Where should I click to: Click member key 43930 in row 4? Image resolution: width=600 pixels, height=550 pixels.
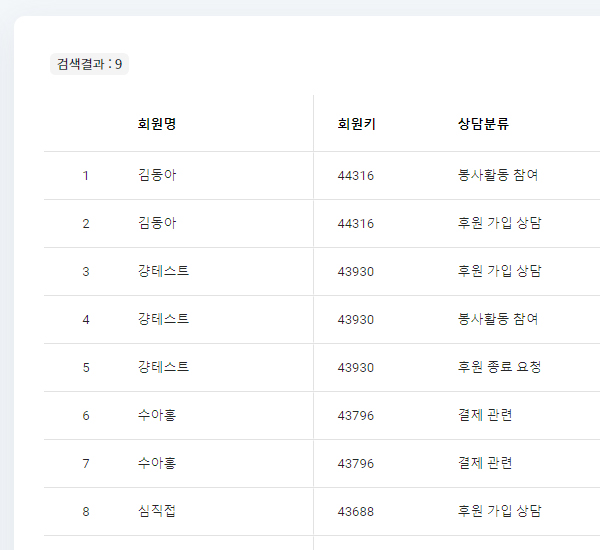pyautogui.click(x=356, y=320)
